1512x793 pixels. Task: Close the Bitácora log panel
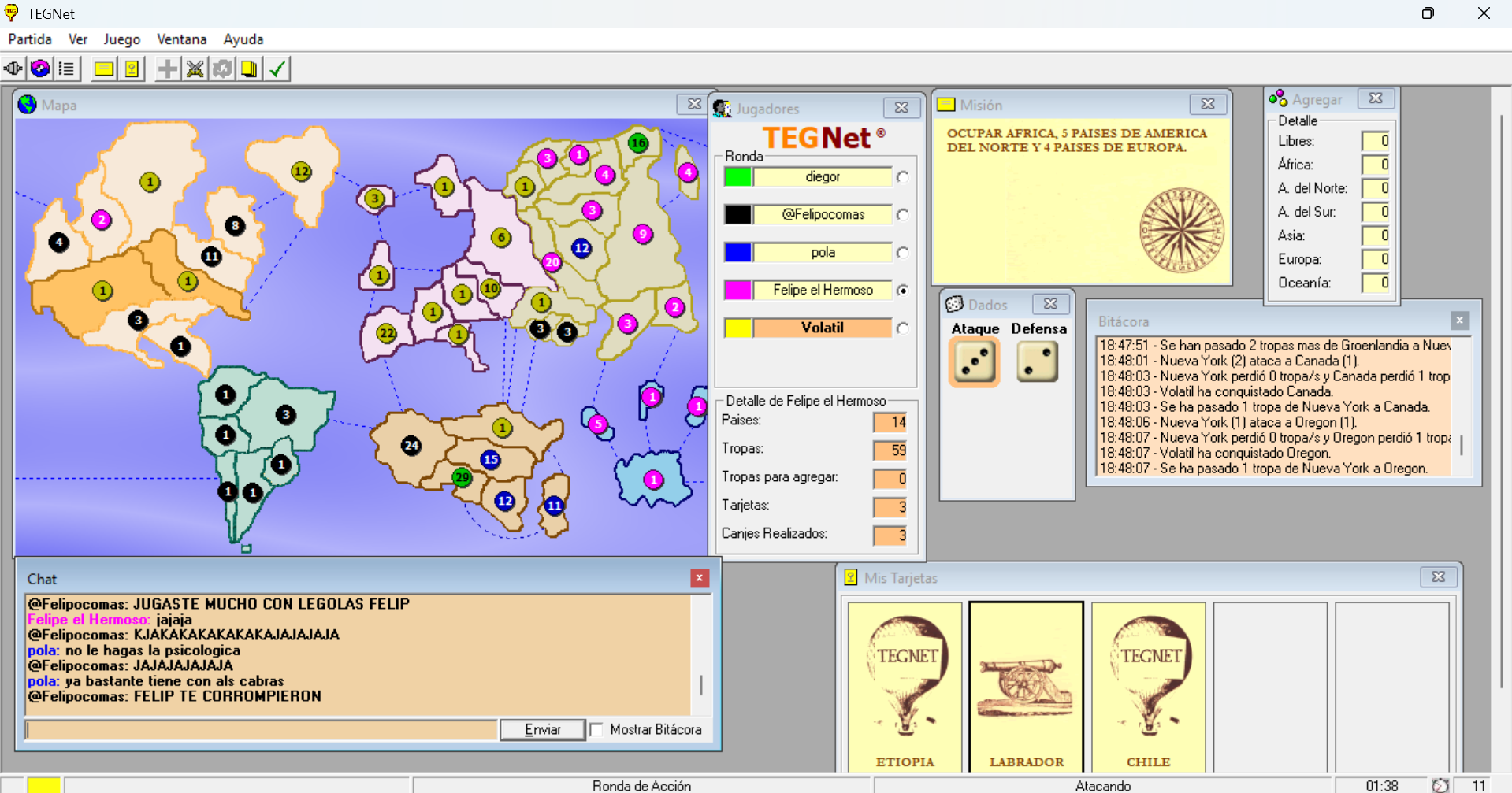[1458, 321]
